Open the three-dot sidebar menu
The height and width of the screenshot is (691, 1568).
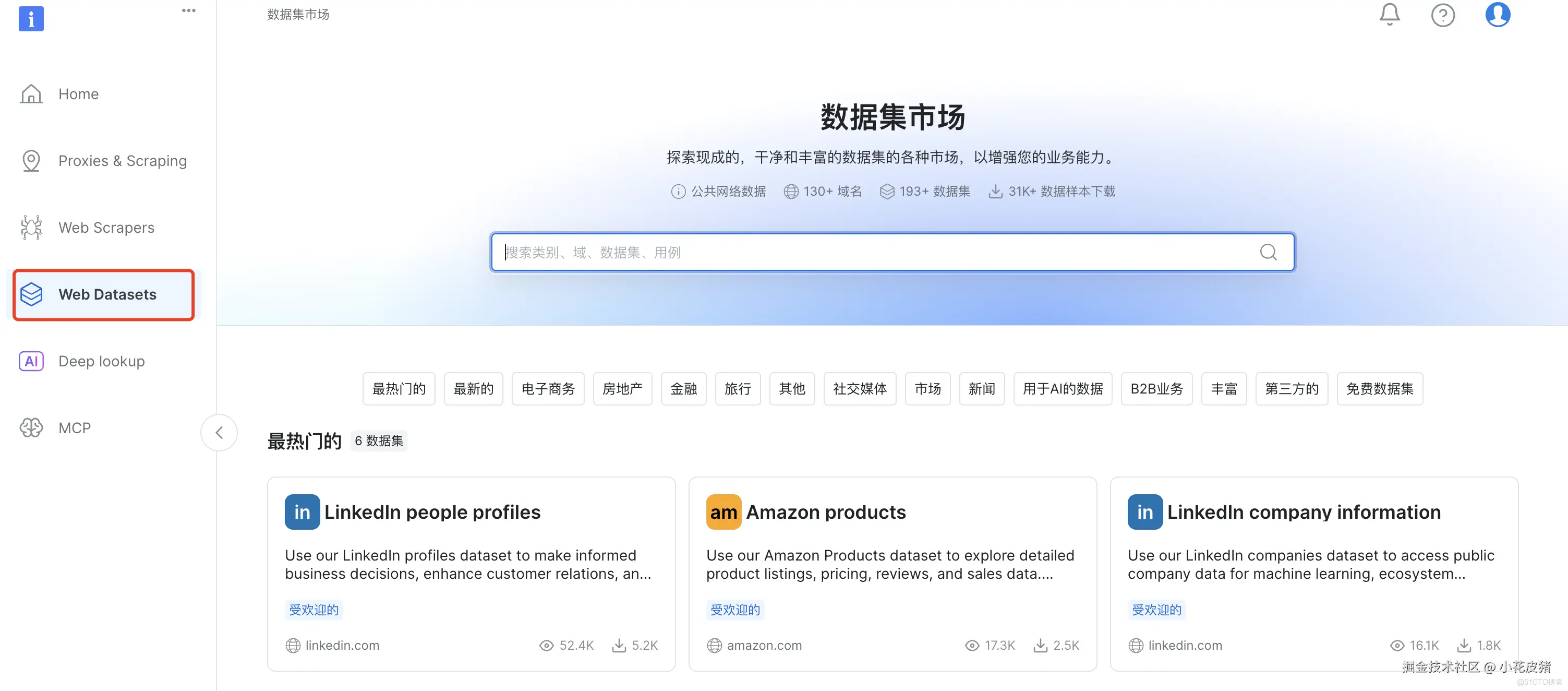pos(189,10)
